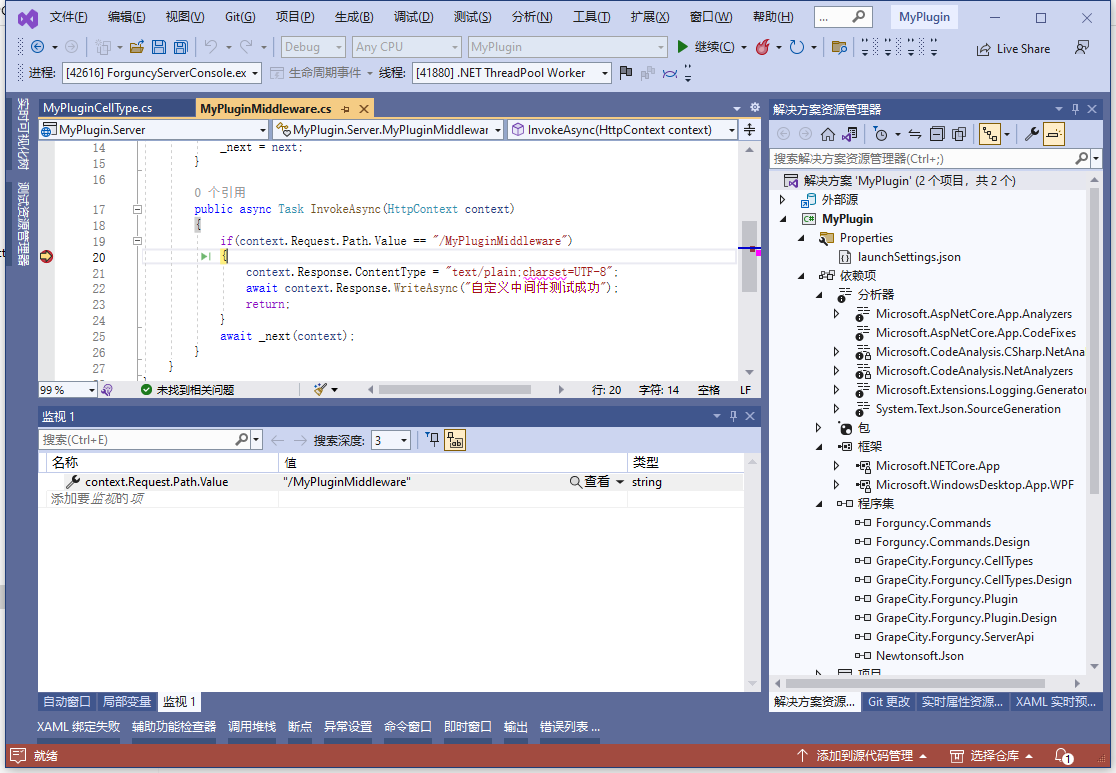Click the Pending Changes Filter clock icon
The width and height of the screenshot is (1116, 773).
[x=880, y=134]
